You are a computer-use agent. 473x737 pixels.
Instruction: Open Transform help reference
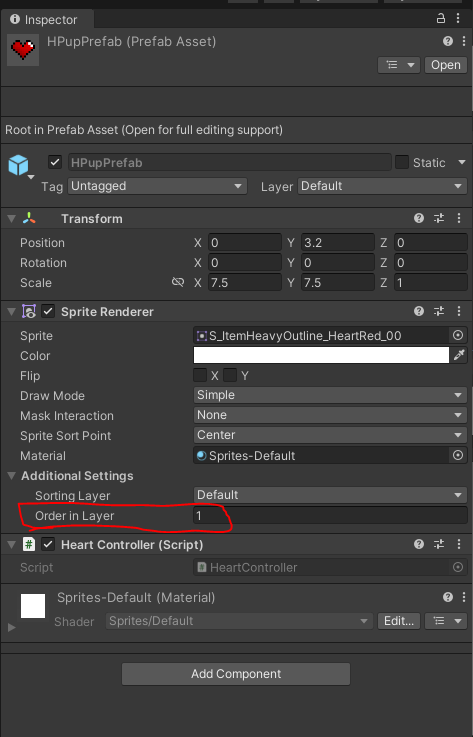click(x=419, y=218)
